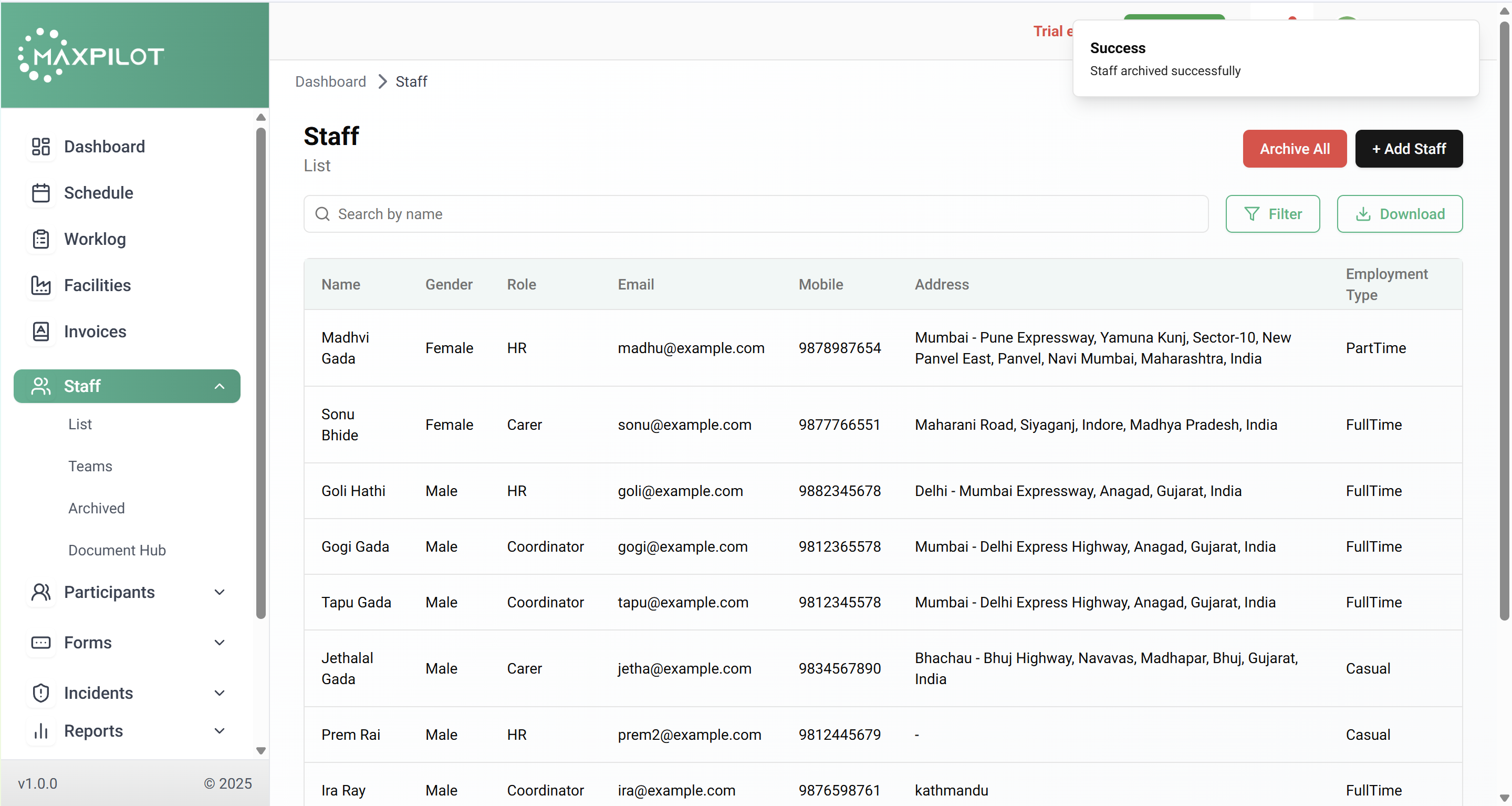Viewport: 1512px width, 806px height.
Task: Open the Teams submenu item
Action: [x=90, y=466]
